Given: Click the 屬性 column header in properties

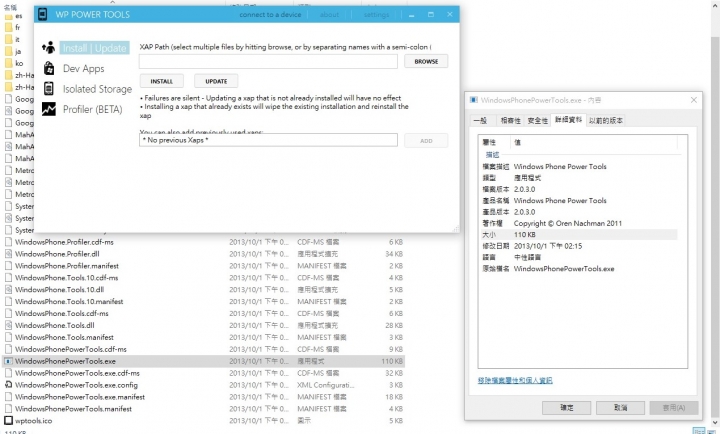Looking at the screenshot, I should click(x=489, y=142).
